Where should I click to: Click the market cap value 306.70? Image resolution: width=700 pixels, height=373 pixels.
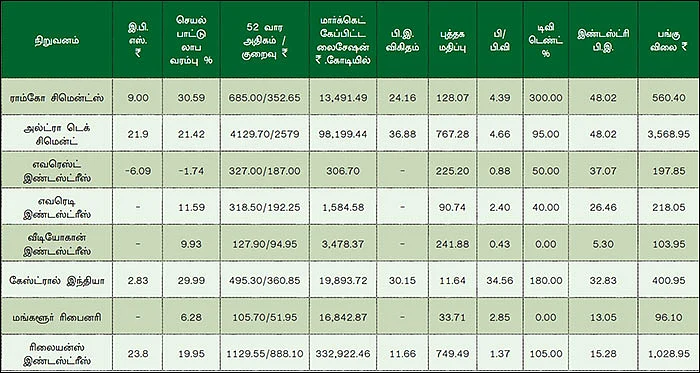tap(343, 170)
